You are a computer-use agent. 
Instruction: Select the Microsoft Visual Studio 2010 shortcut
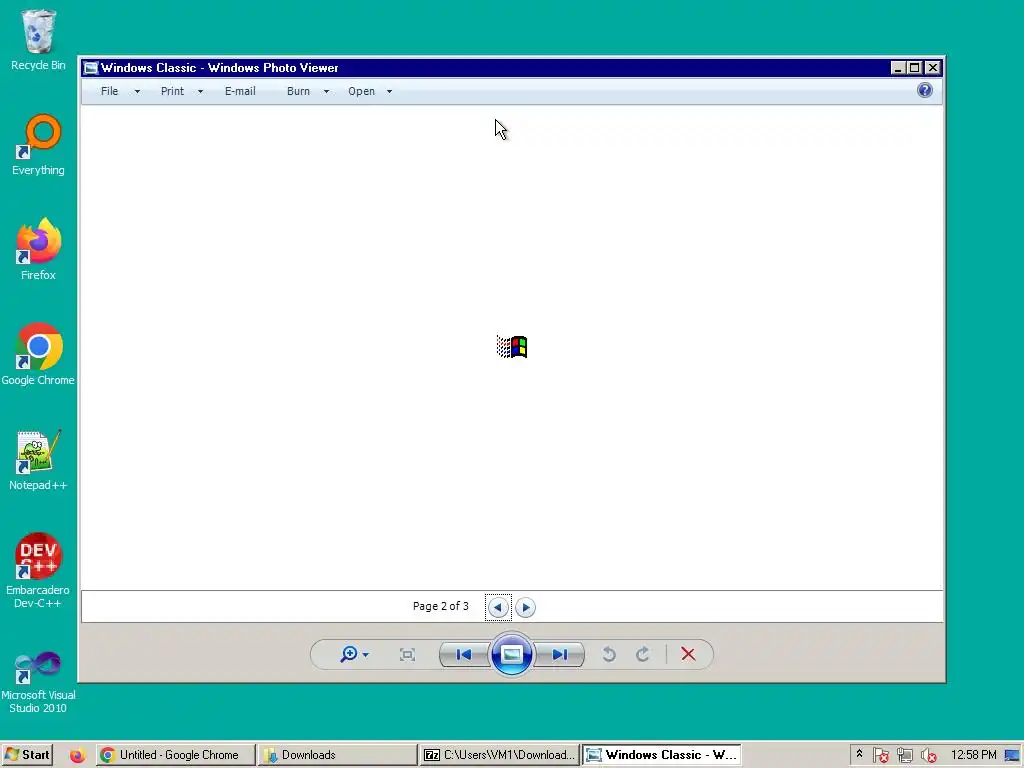click(38, 682)
